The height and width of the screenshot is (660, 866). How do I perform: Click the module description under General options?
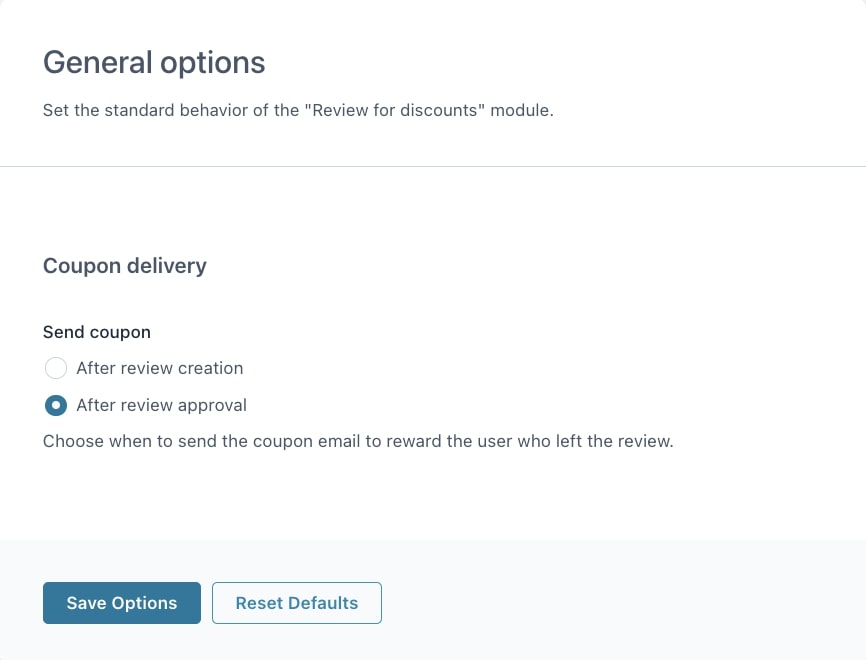(298, 110)
